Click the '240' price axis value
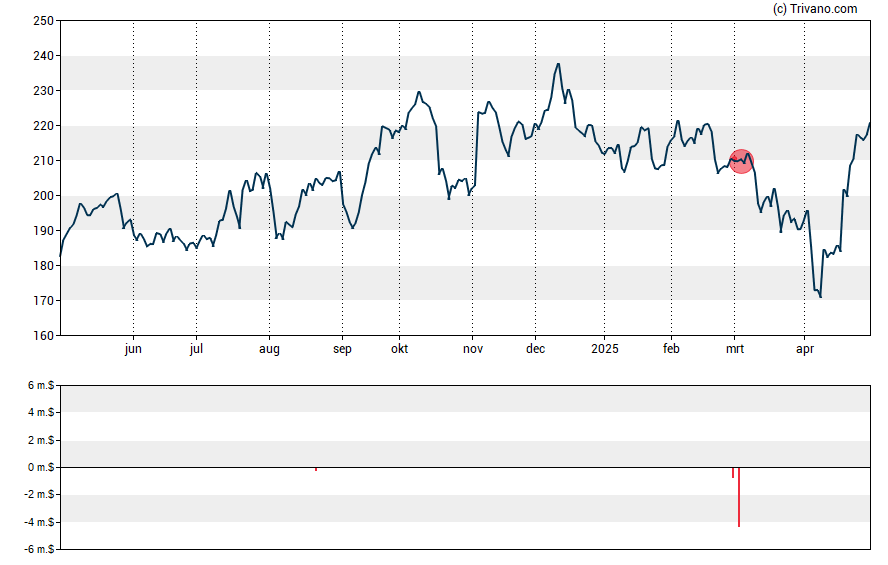The height and width of the screenshot is (565, 888). point(44,56)
